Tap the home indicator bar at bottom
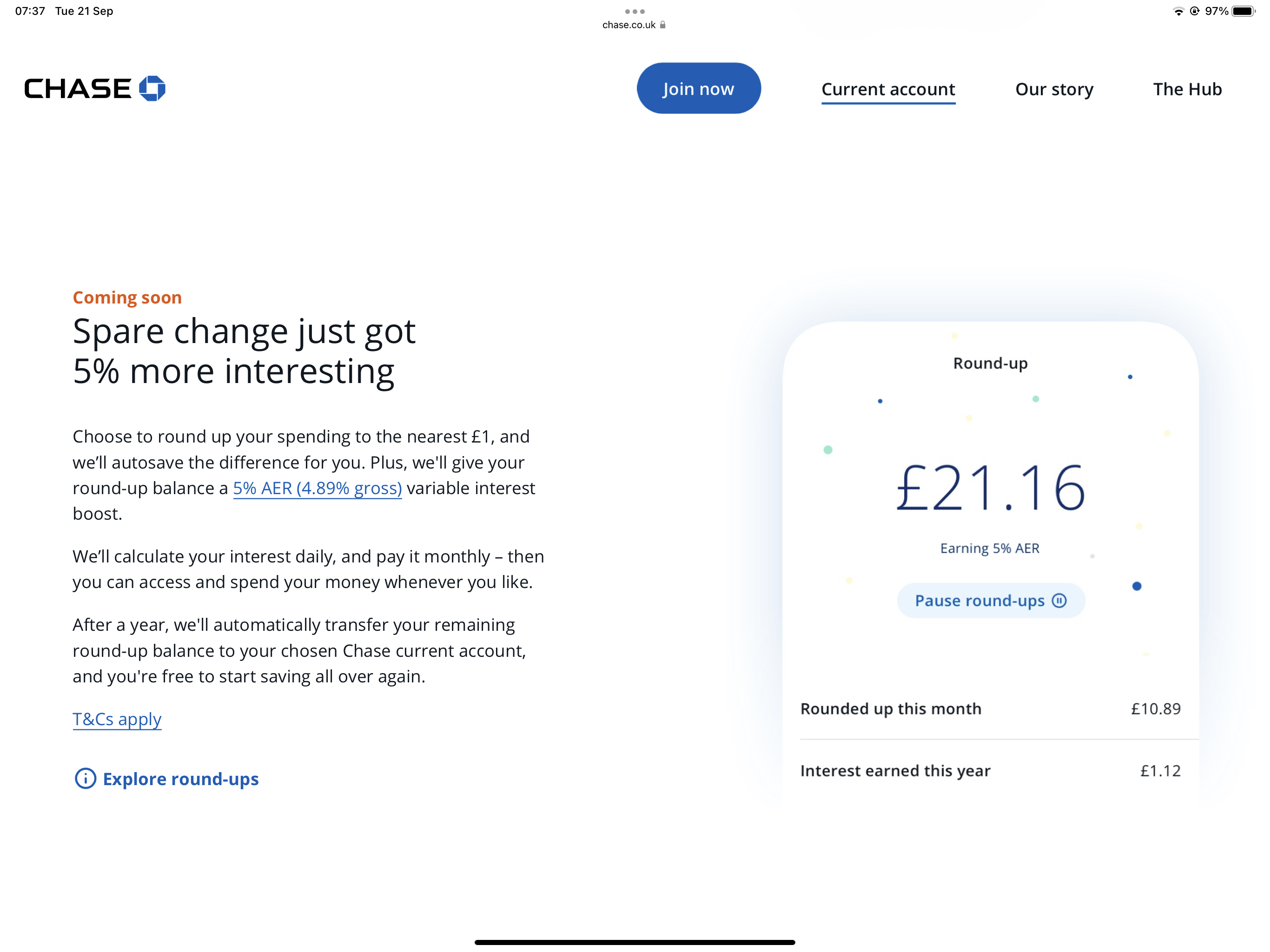The width and height of the screenshot is (1270, 952). [635, 942]
